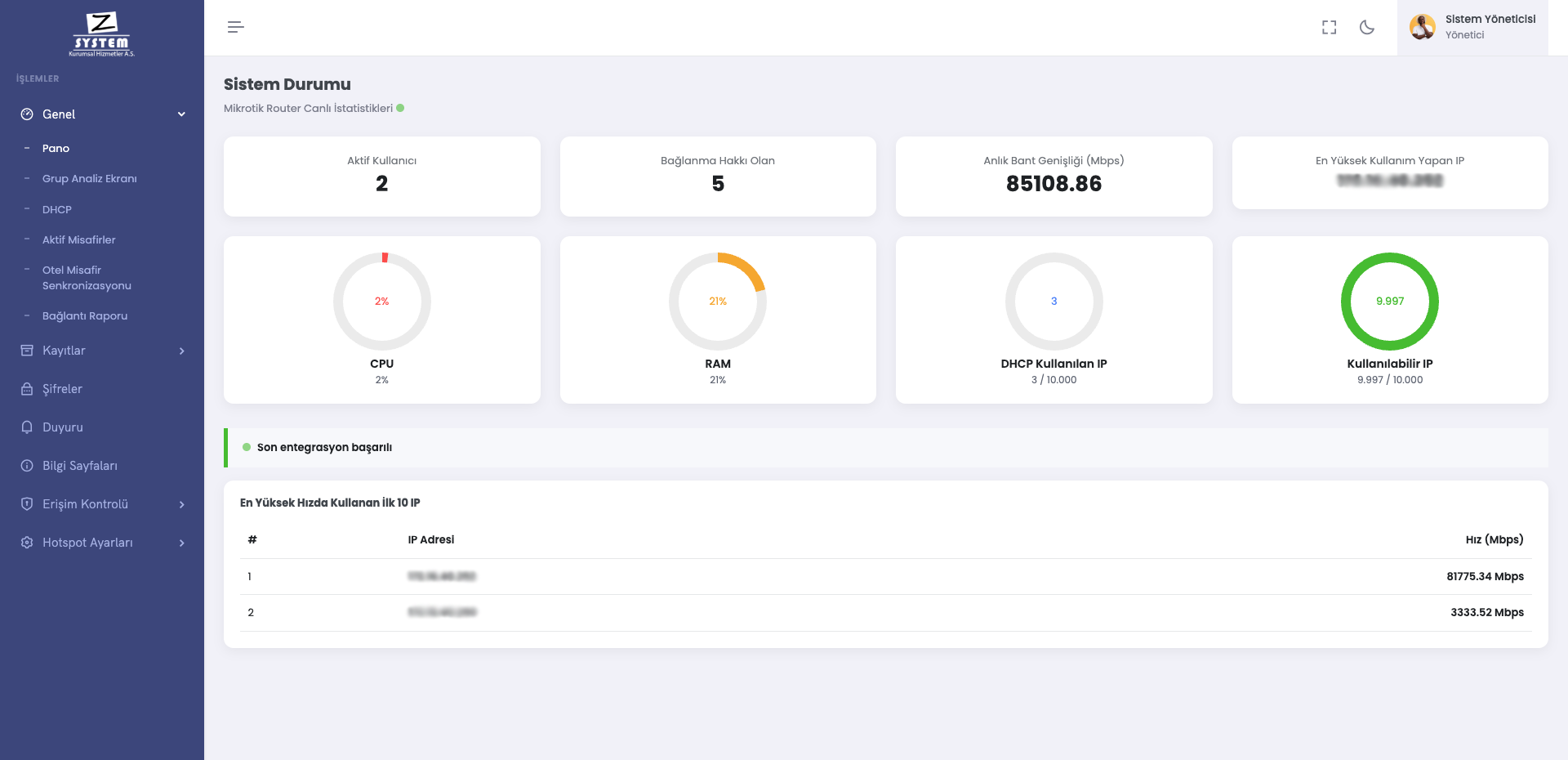Click the Bilgi Sayfaları info icon
Screen dimensions: 1568x760
[x=27, y=466]
